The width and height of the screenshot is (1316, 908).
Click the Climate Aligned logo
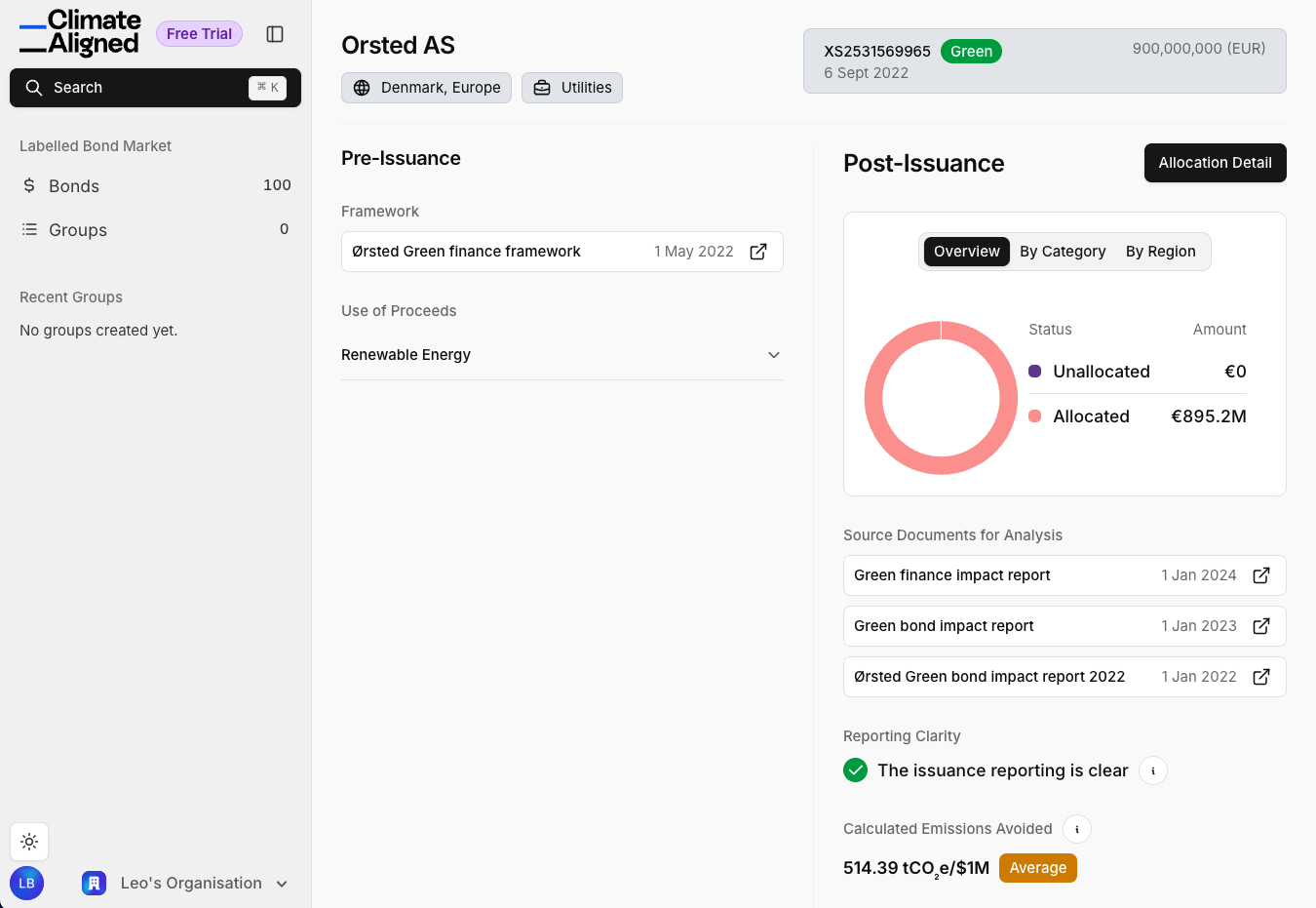(x=80, y=33)
